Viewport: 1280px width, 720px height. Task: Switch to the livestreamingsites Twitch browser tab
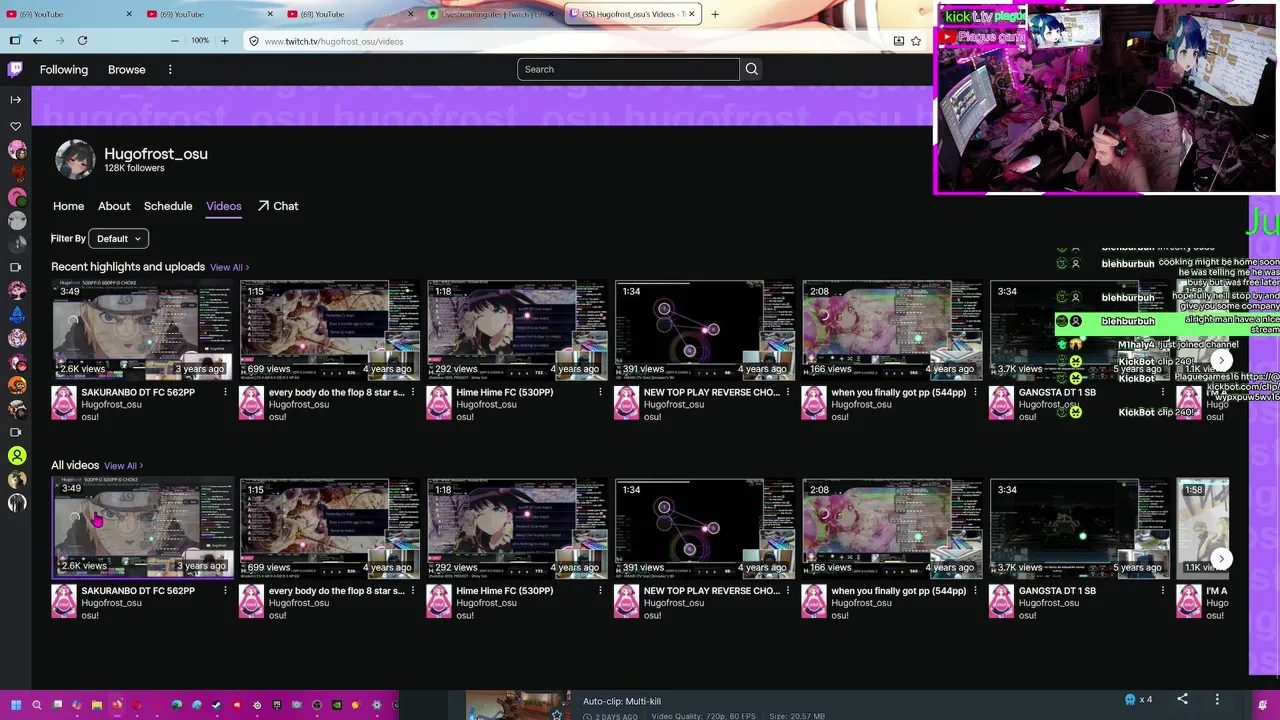[490, 14]
